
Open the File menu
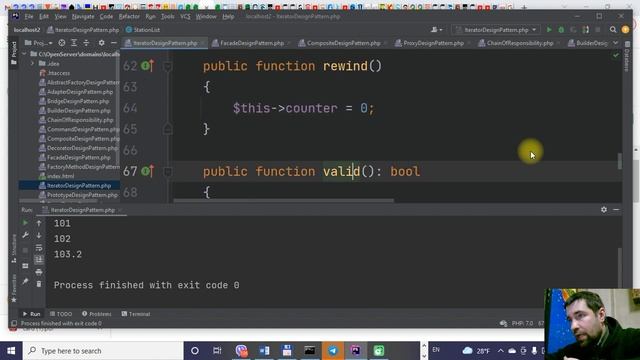click(x=29, y=17)
